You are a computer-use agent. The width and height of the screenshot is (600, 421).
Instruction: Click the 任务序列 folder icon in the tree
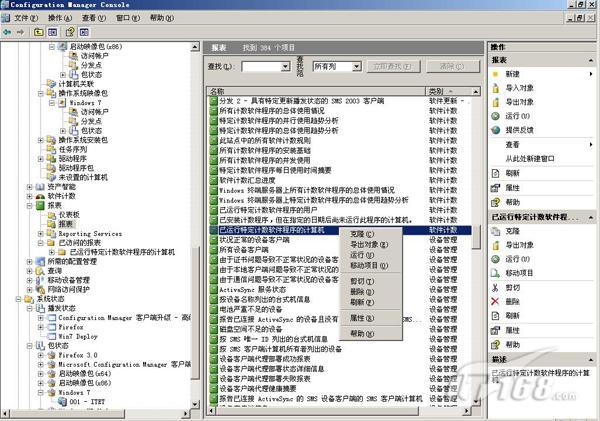[51, 149]
